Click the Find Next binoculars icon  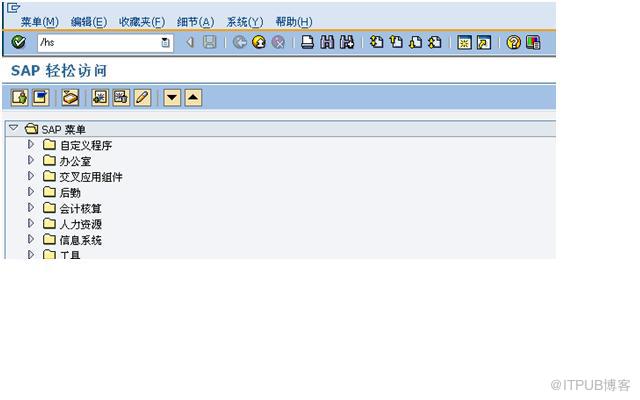[347, 42]
